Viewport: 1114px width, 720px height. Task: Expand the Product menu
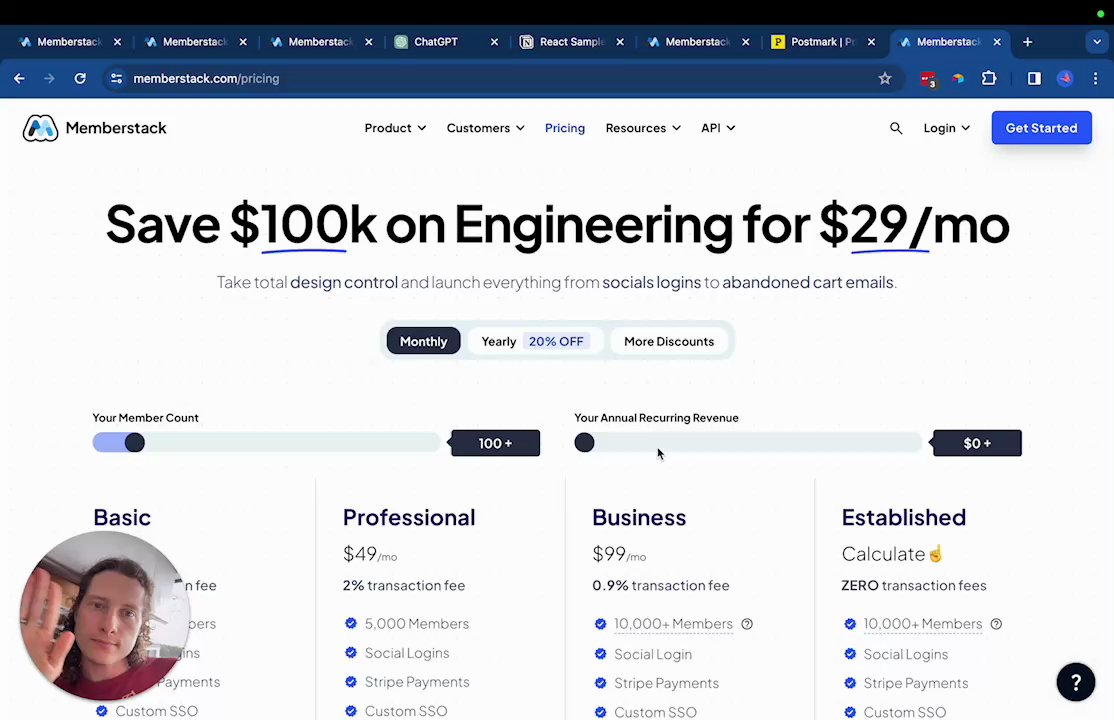pyautogui.click(x=395, y=128)
